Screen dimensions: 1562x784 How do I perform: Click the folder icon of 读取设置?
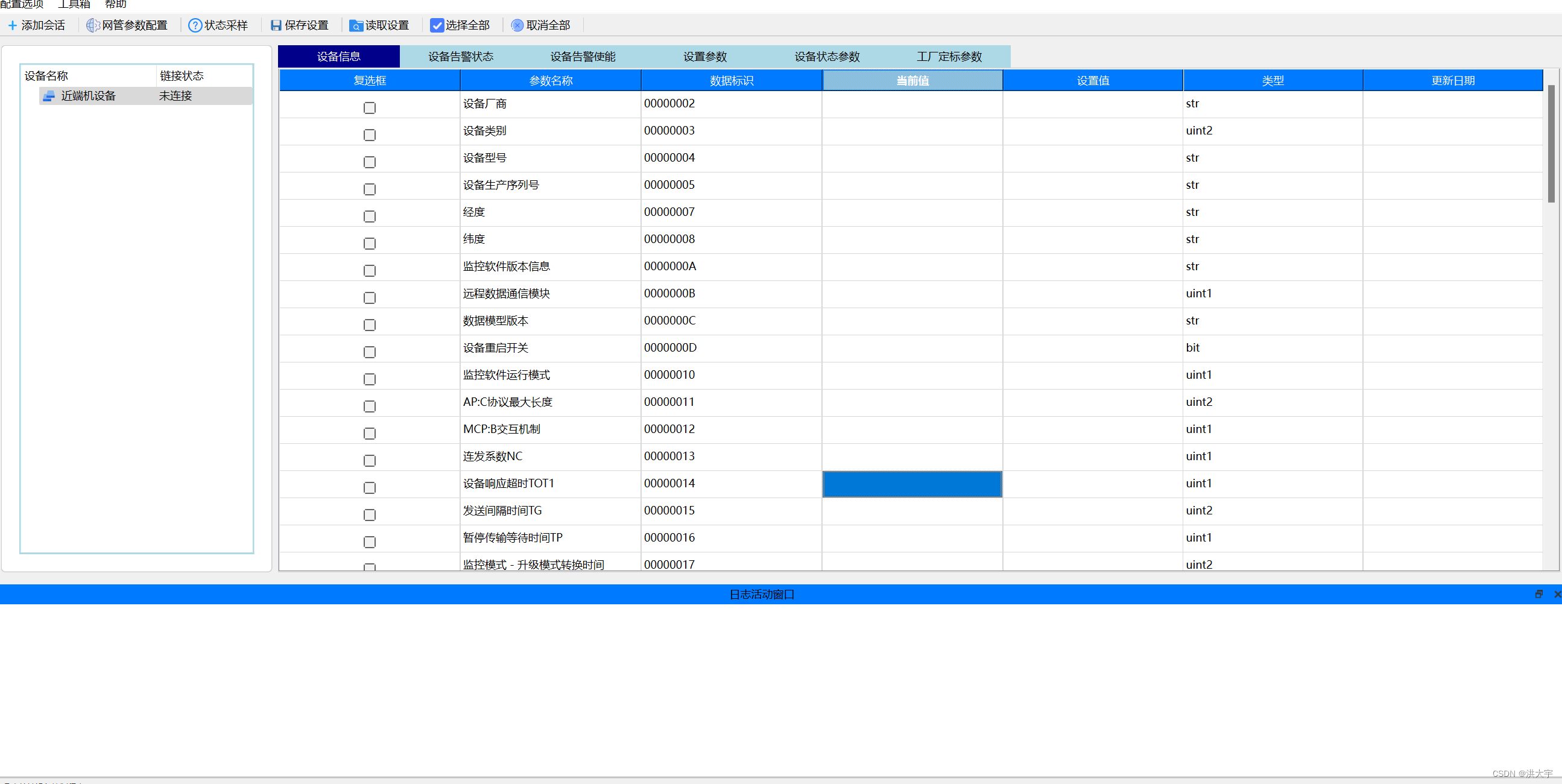(x=356, y=25)
